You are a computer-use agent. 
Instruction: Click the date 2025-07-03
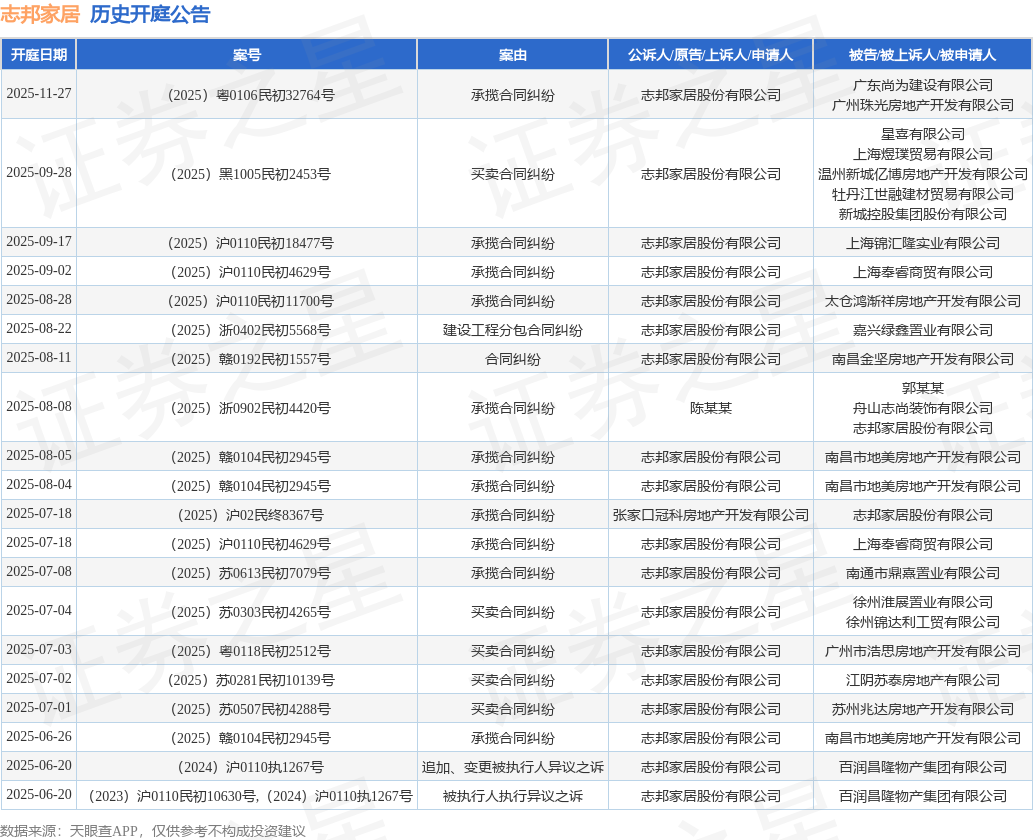(39, 650)
